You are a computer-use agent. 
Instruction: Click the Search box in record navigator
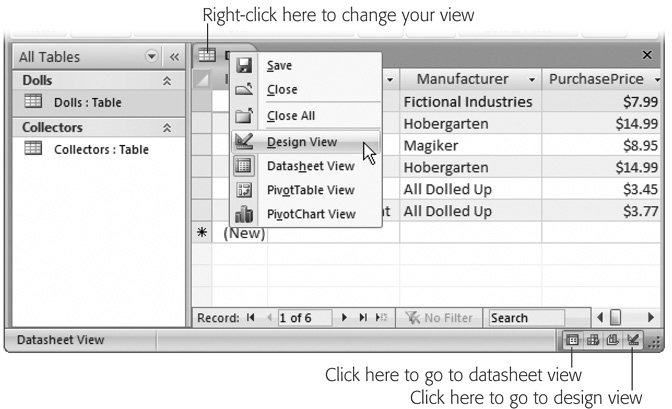click(x=525, y=318)
